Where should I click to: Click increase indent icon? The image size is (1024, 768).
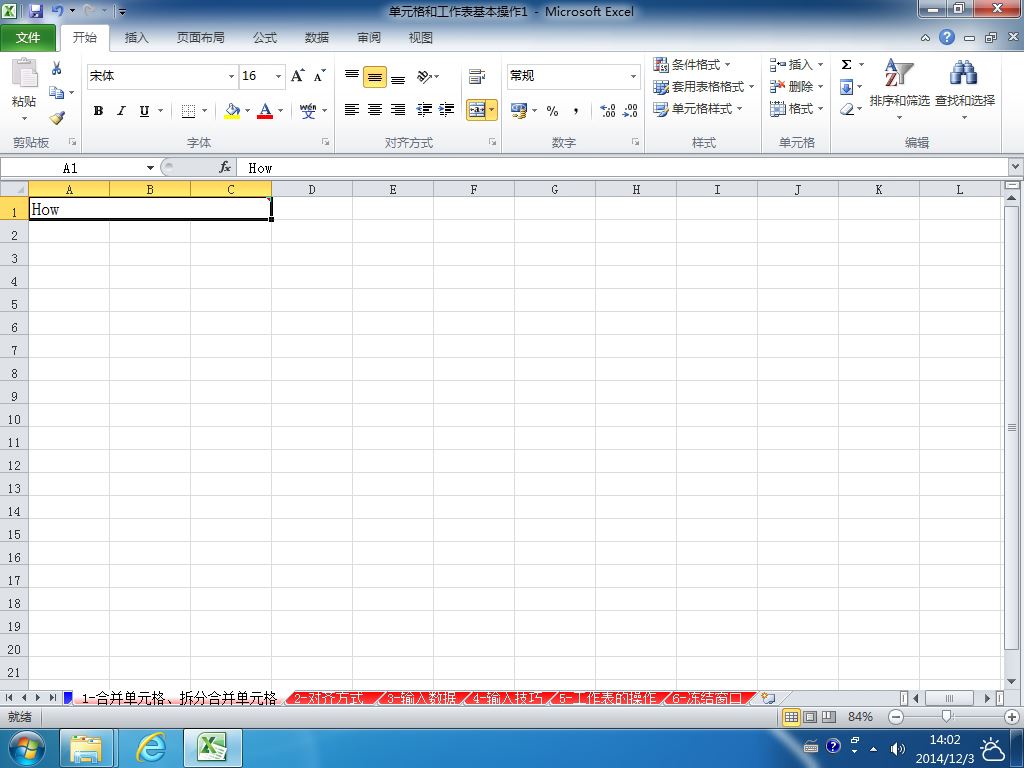tap(447, 110)
